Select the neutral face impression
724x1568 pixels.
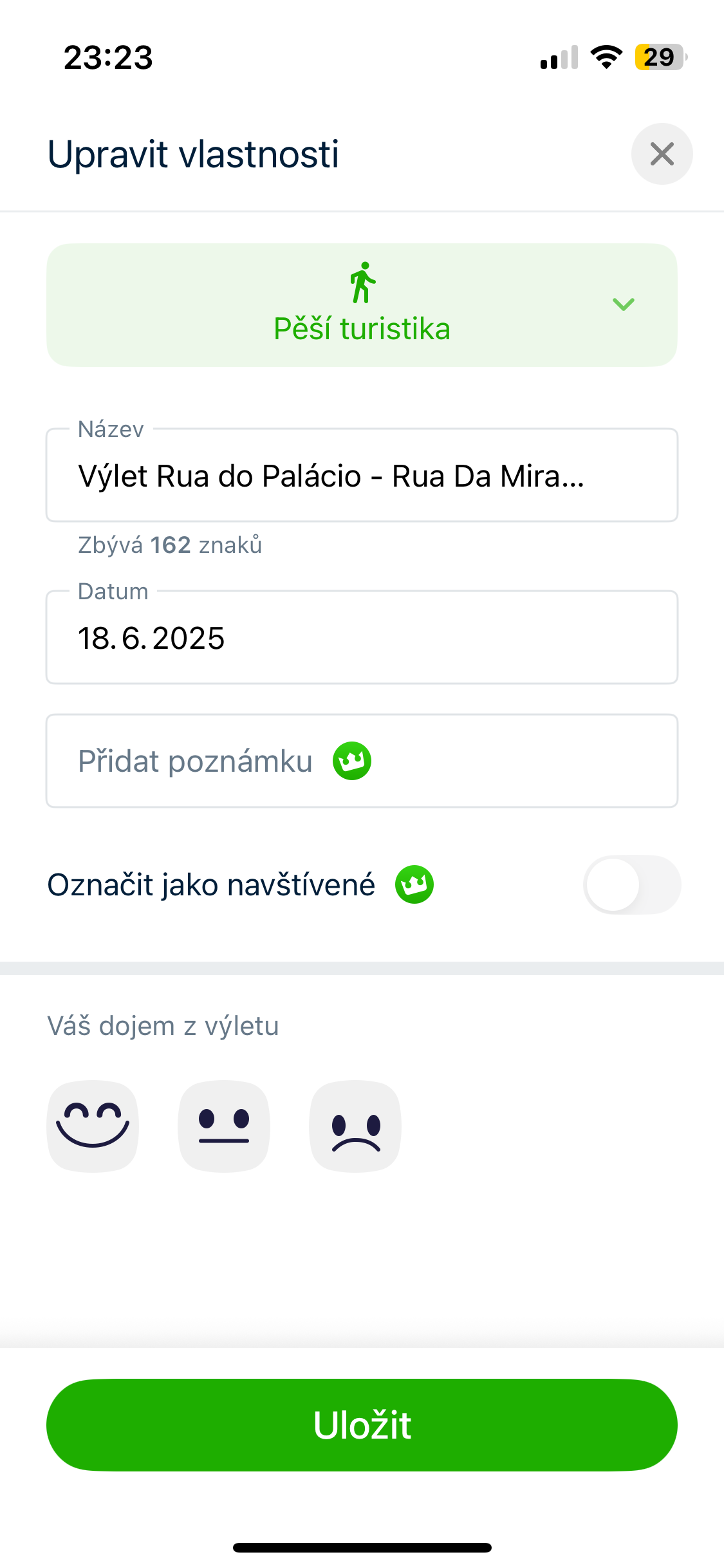[224, 1126]
